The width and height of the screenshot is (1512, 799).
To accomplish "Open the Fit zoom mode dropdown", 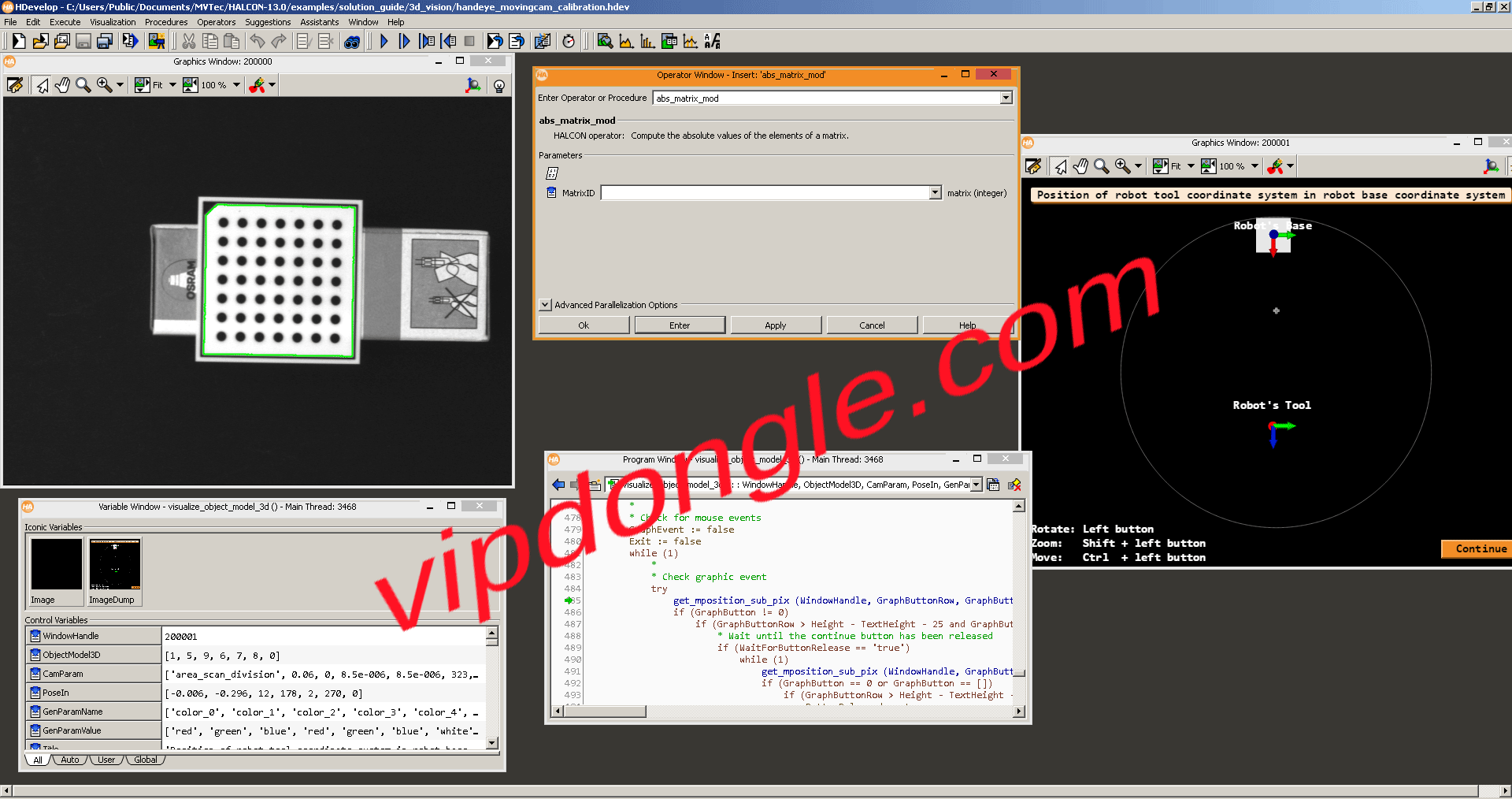I will tap(172, 85).
